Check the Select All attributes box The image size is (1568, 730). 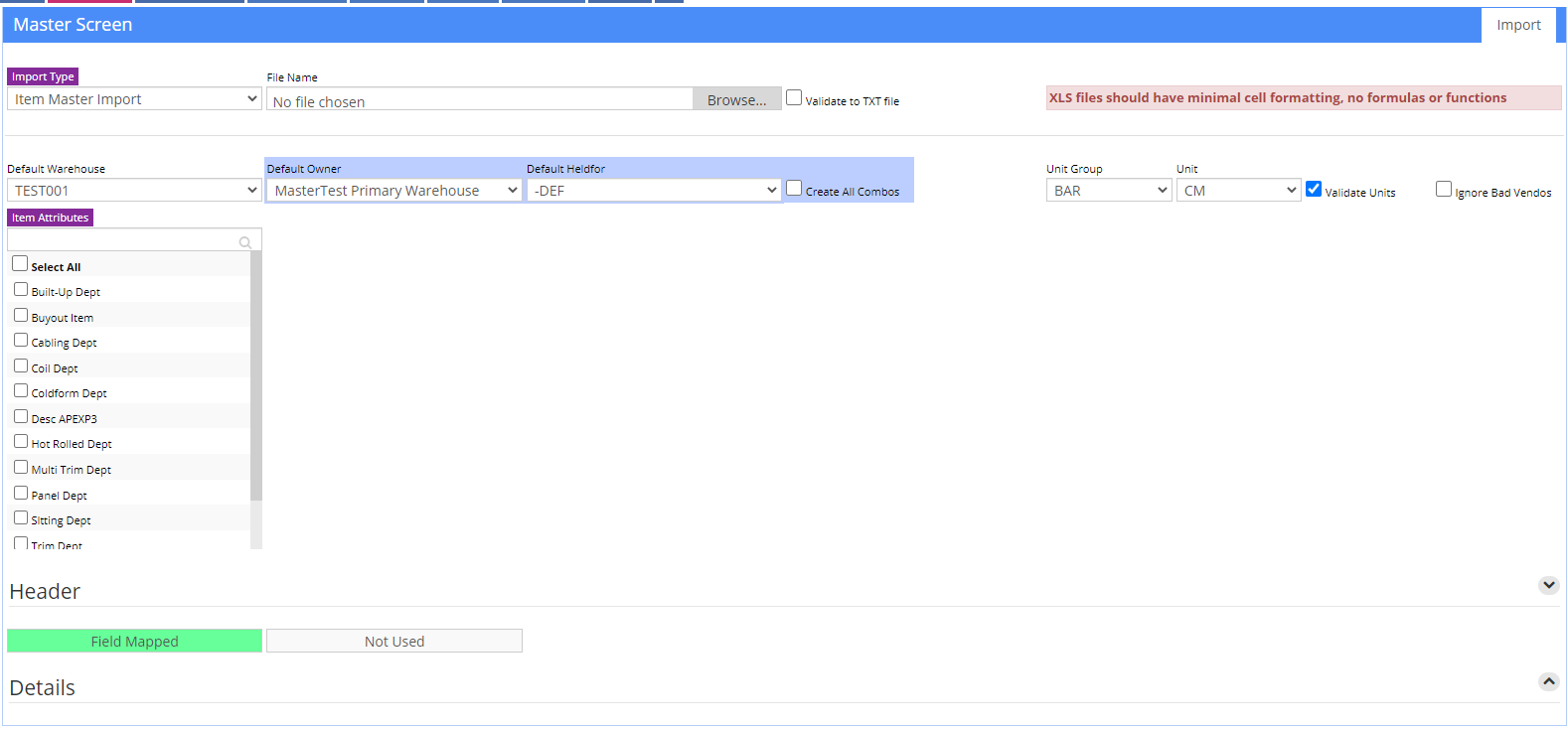pyautogui.click(x=20, y=263)
